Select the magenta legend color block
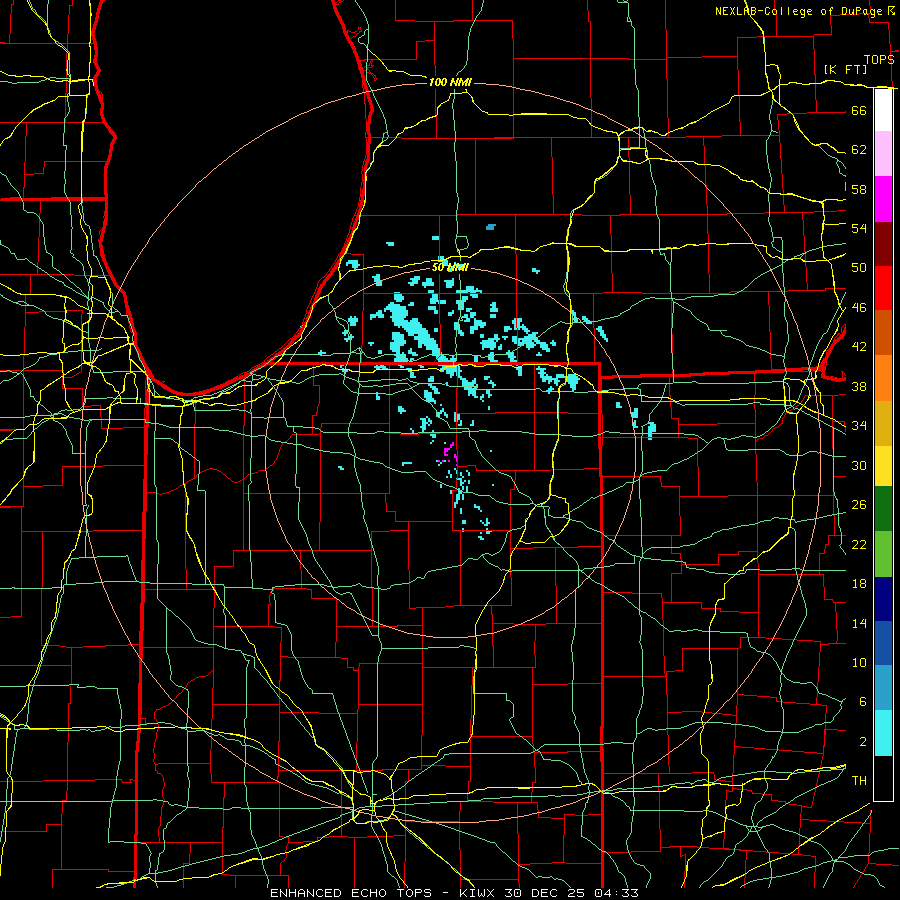This screenshot has width=900, height=900. (x=883, y=199)
